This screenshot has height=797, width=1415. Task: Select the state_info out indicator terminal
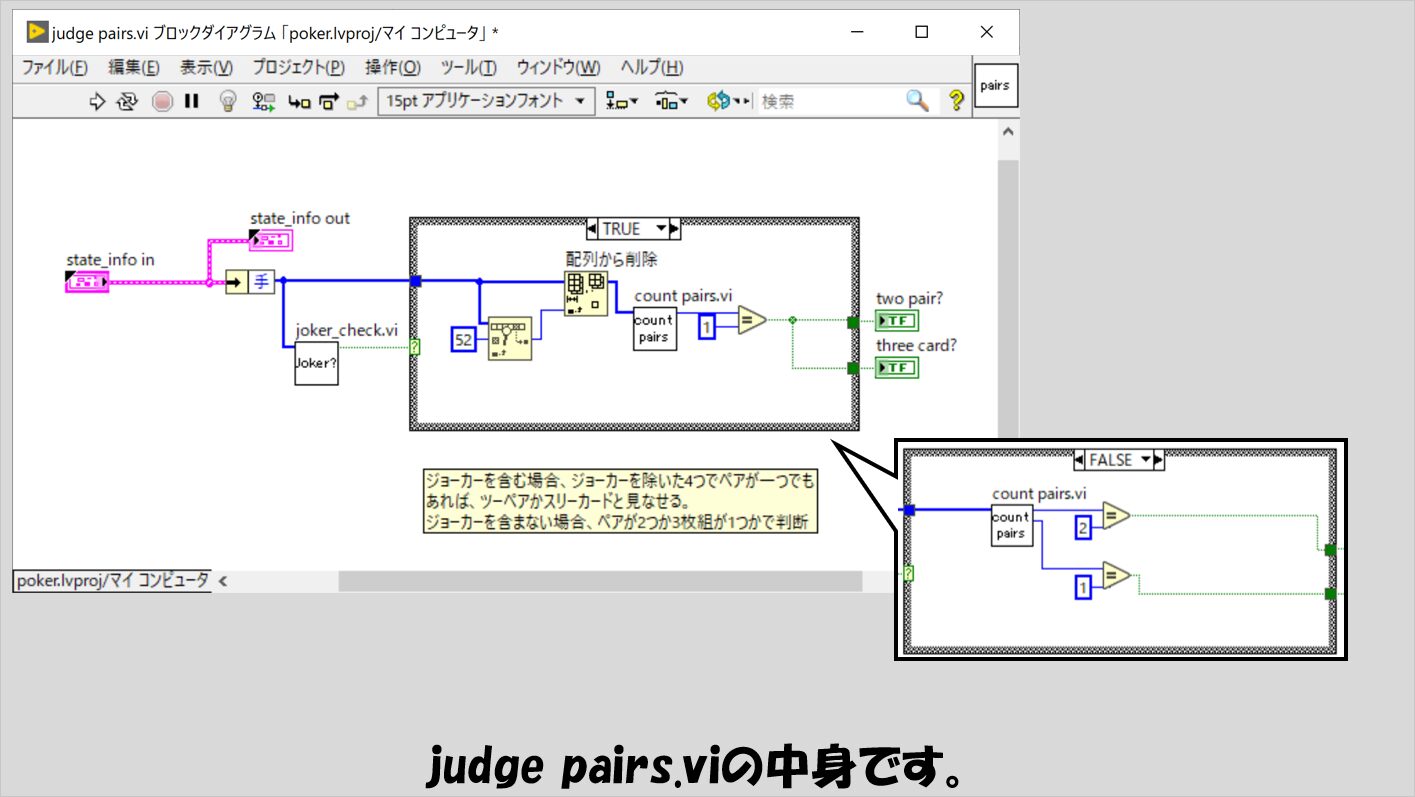click(x=270, y=239)
